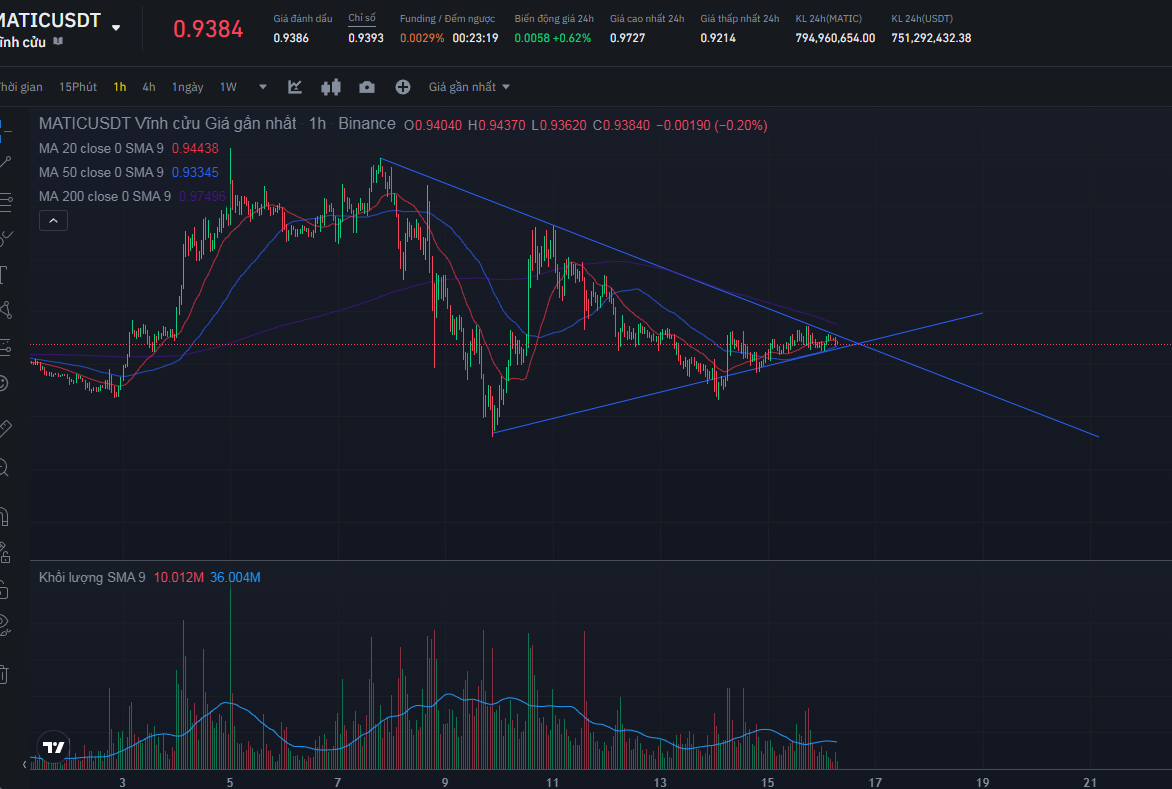Click the 24h high value 0.9727
This screenshot has width=1172, height=789.
pyautogui.click(x=627, y=38)
